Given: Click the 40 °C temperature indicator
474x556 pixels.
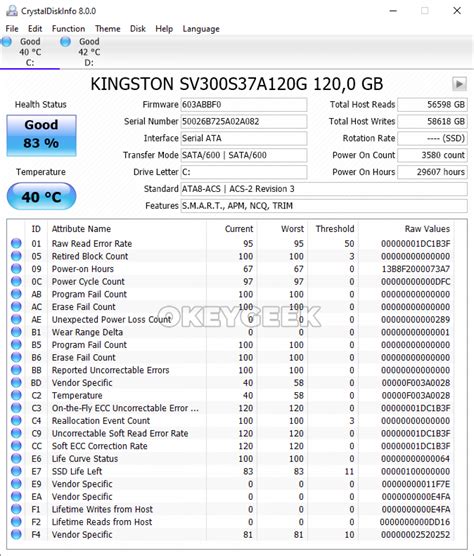Looking at the screenshot, I should tap(41, 196).
